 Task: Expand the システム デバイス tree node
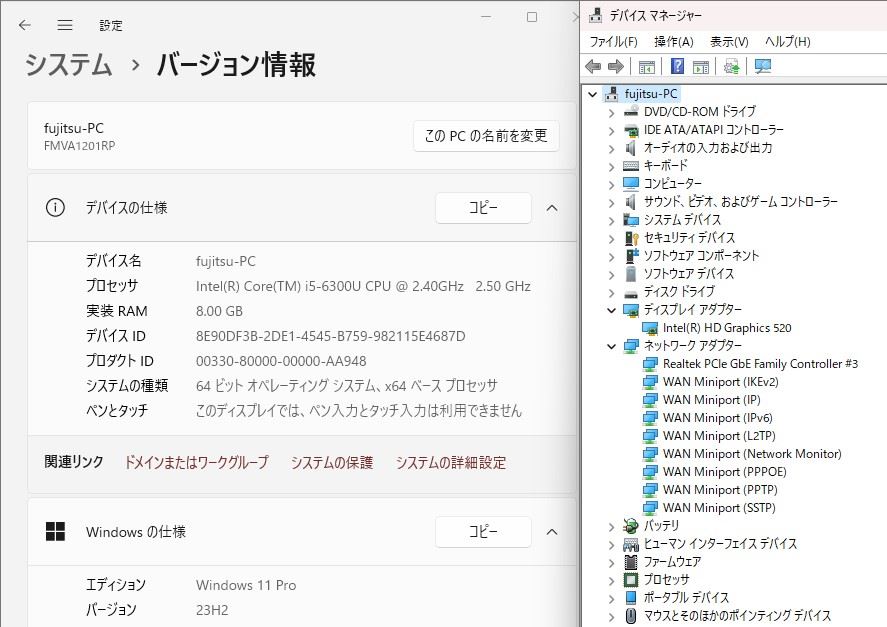pos(612,221)
